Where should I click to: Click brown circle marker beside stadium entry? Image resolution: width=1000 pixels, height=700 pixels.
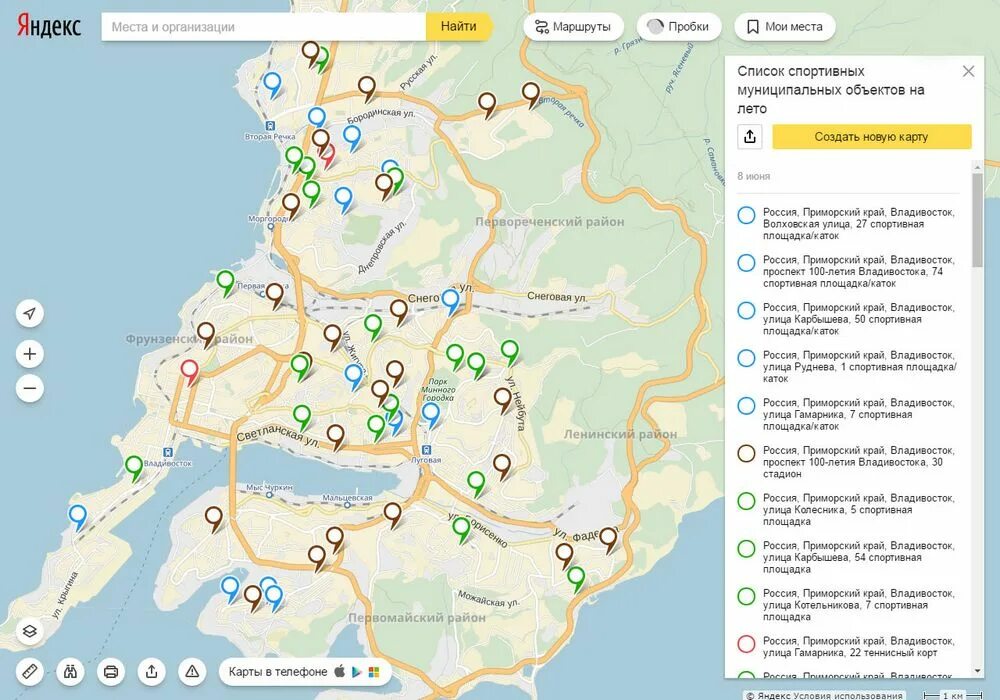tap(746, 453)
